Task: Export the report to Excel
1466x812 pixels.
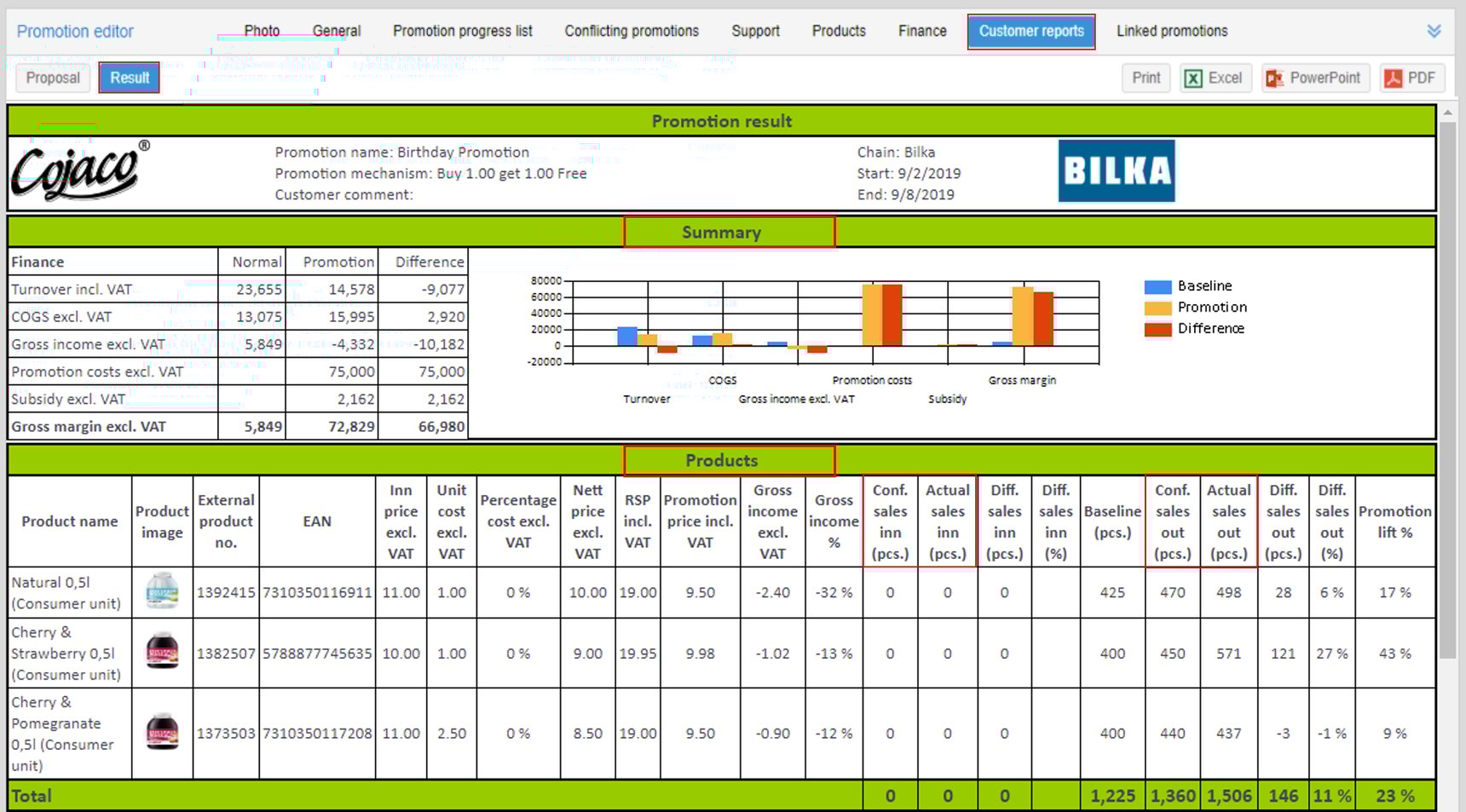Action: [x=1215, y=78]
